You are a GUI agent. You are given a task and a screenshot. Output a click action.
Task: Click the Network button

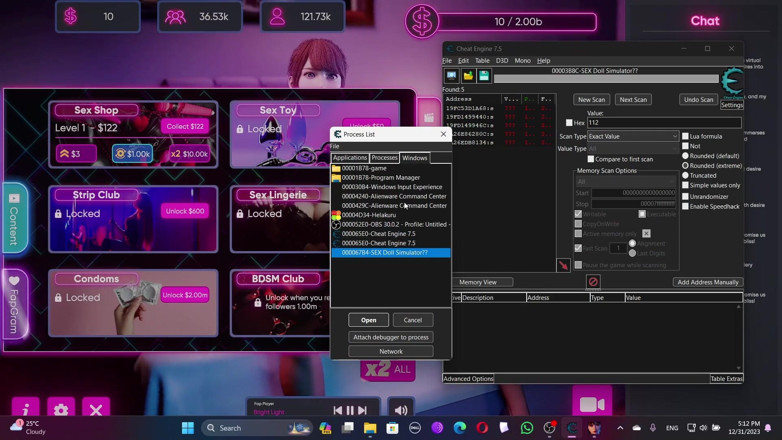(391, 351)
